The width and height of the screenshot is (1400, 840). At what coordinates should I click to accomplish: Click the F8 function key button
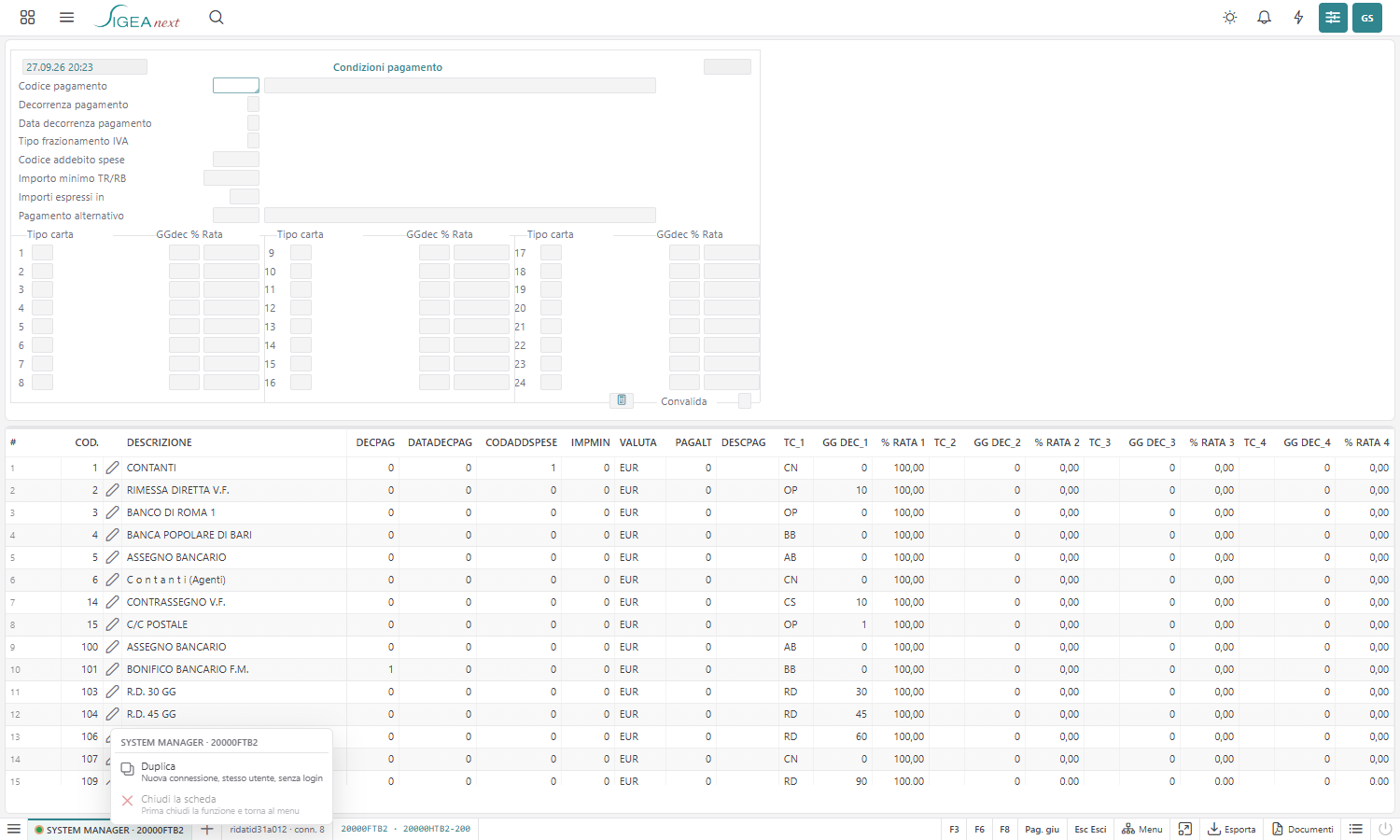[1004, 829]
